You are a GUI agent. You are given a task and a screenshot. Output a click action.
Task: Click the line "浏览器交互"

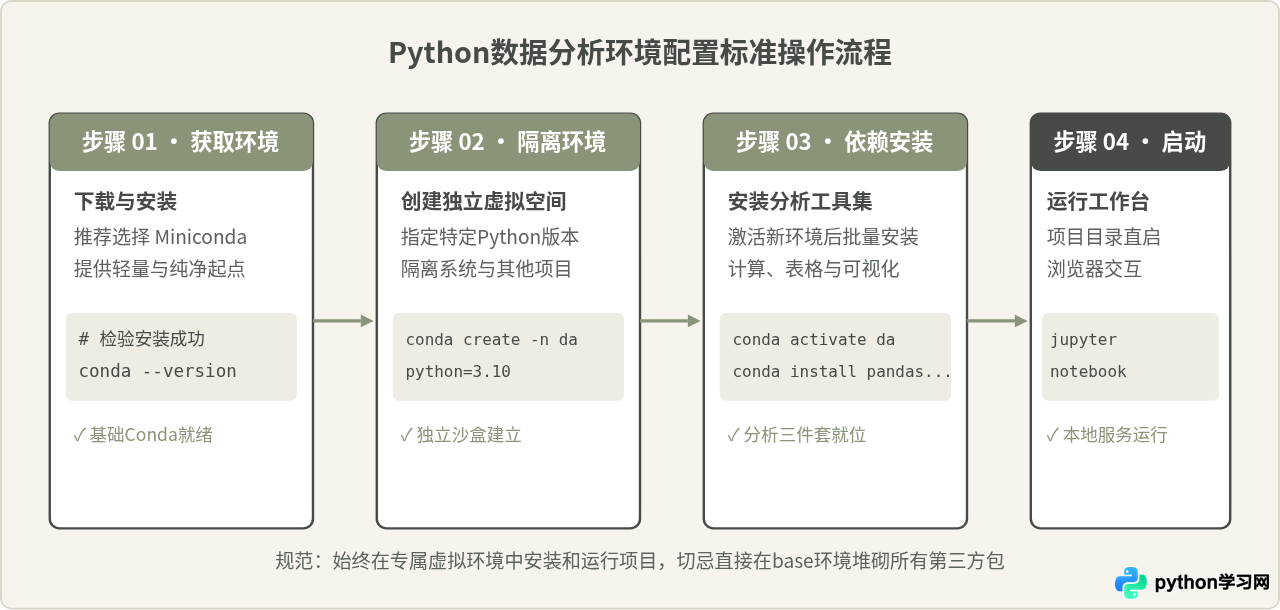click(x=1094, y=269)
